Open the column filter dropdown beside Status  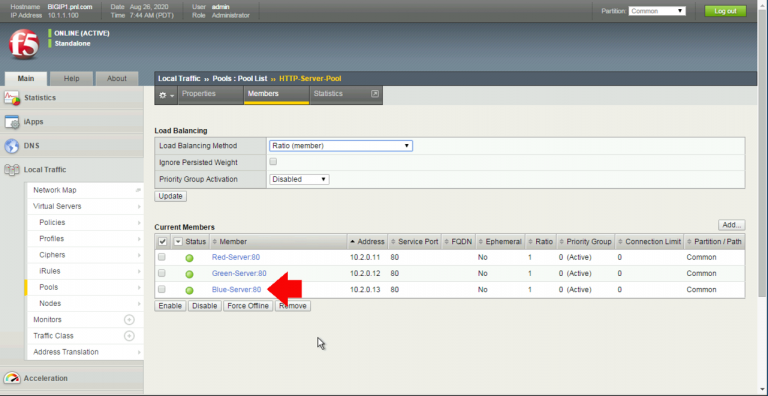coord(178,242)
